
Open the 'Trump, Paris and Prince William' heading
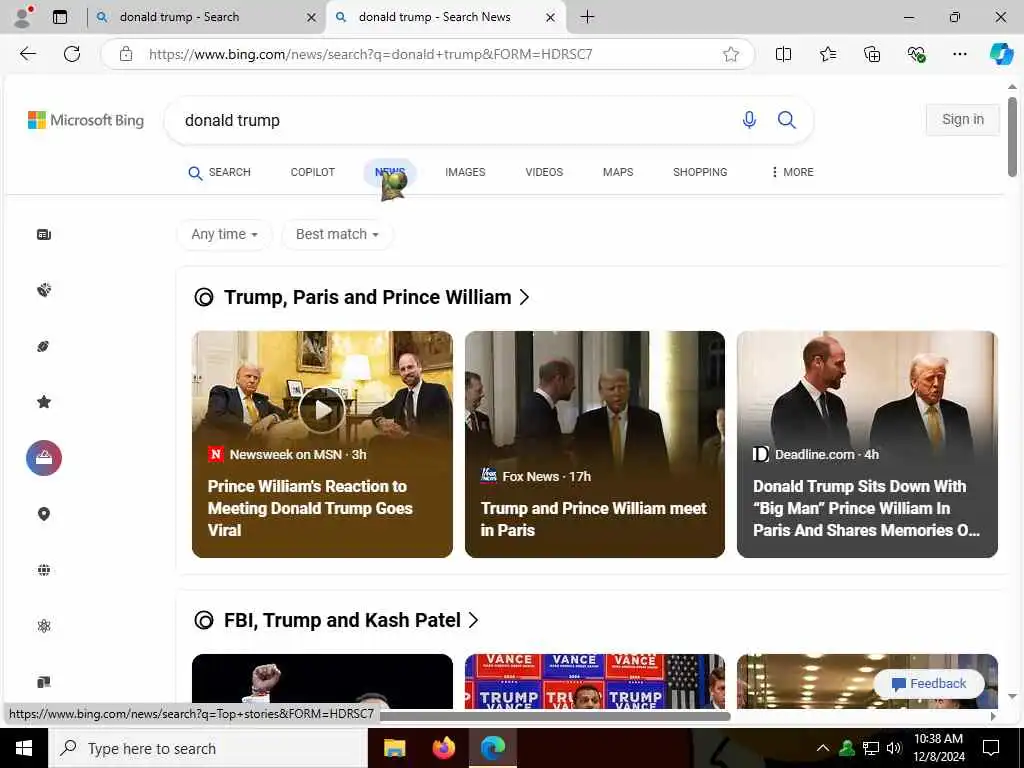(x=368, y=297)
